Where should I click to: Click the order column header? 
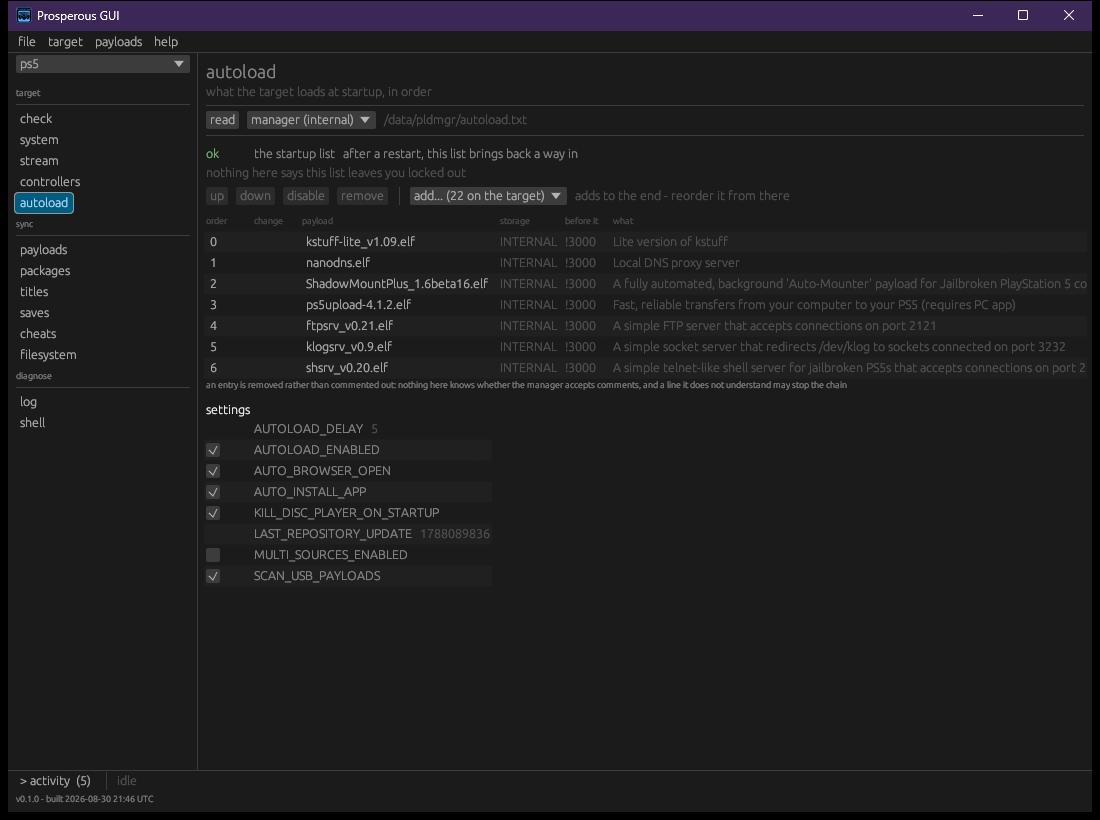(217, 221)
